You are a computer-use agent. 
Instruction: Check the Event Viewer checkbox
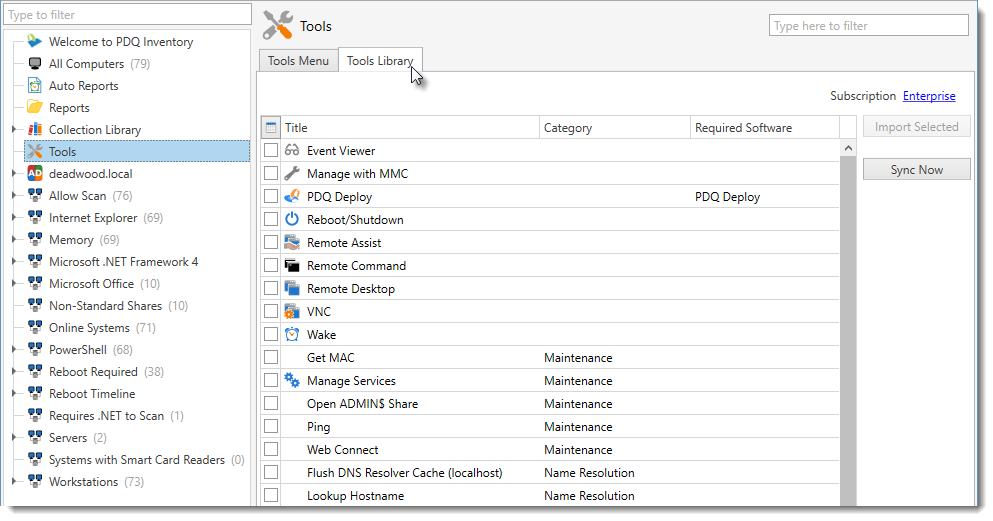click(271, 151)
